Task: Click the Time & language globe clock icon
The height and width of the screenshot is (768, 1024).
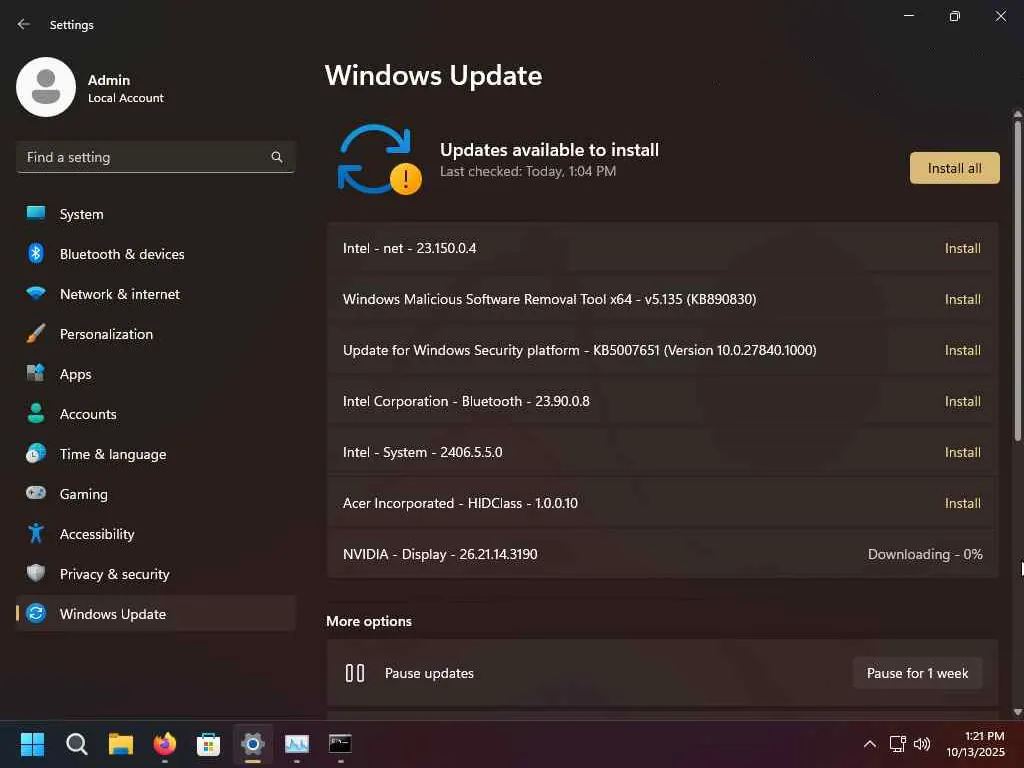Action: click(36, 453)
